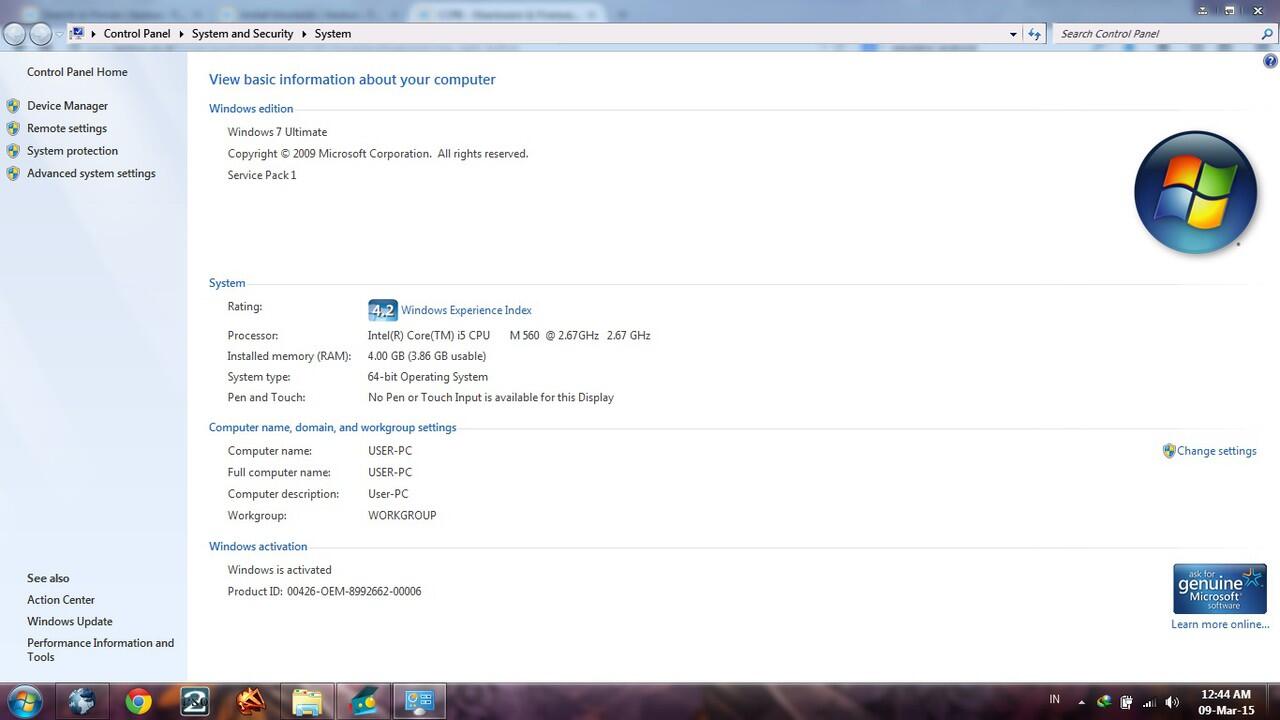Image resolution: width=1280 pixels, height=720 pixels.
Task: Click the computer icon in the address bar
Action: [76, 33]
